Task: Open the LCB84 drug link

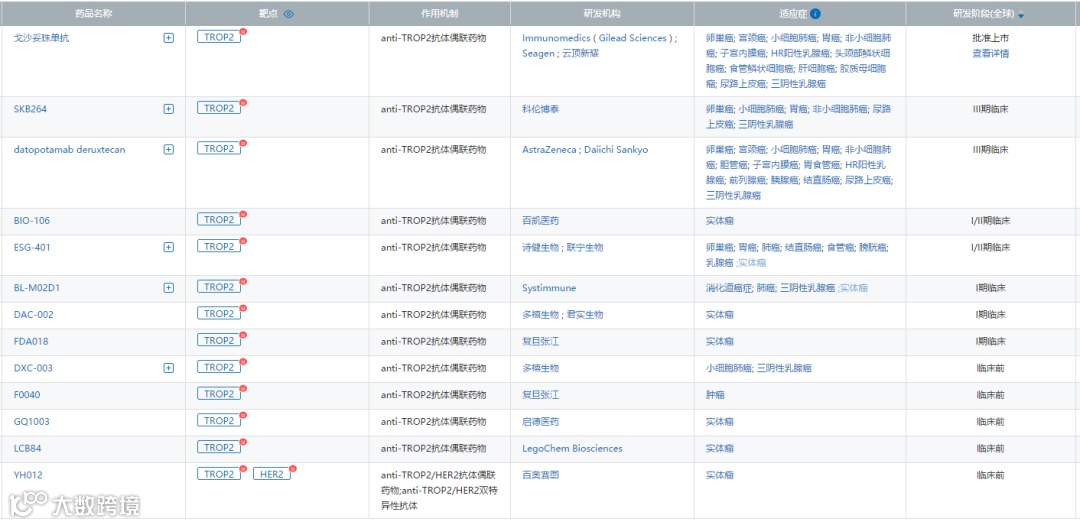Action: tap(28, 448)
